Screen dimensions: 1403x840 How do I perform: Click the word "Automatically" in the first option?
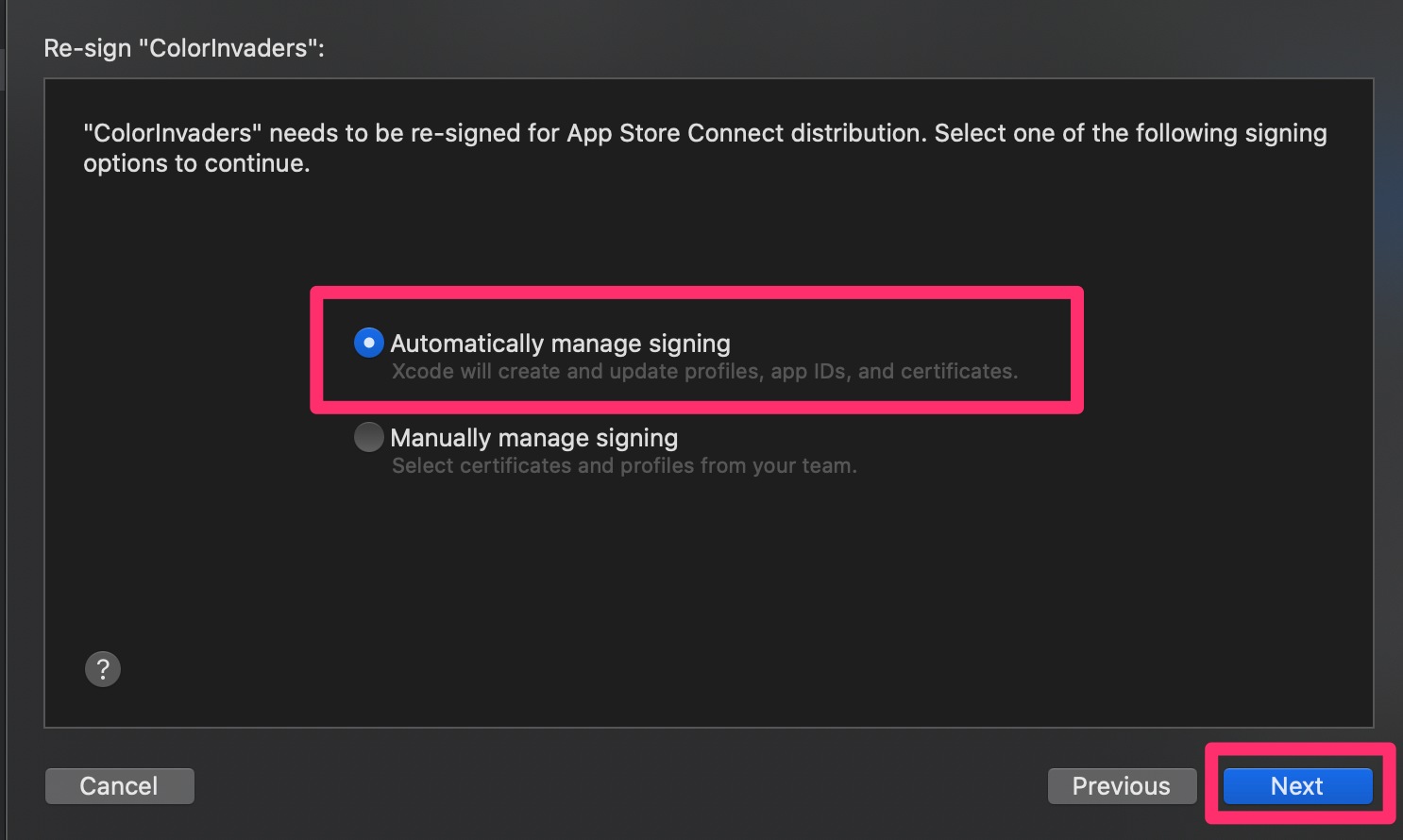pyautogui.click(x=467, y=344)
